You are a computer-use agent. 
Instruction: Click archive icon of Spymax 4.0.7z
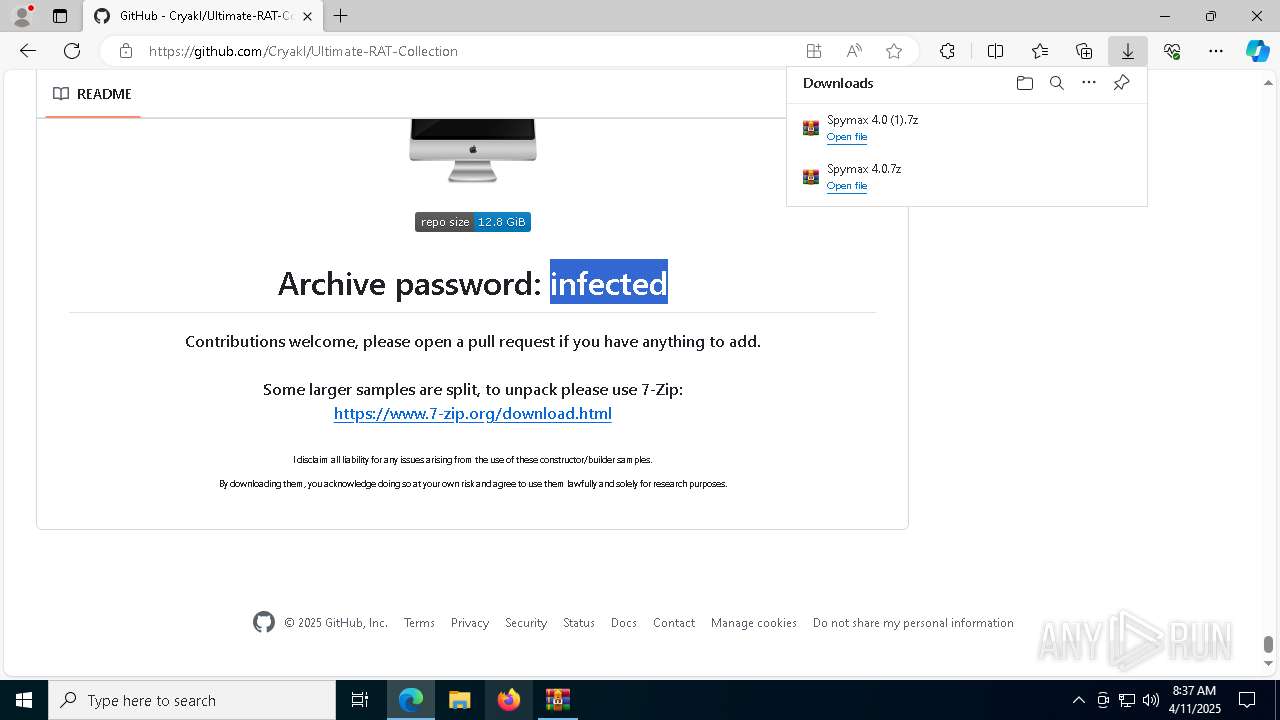click(x=811, y=177)
